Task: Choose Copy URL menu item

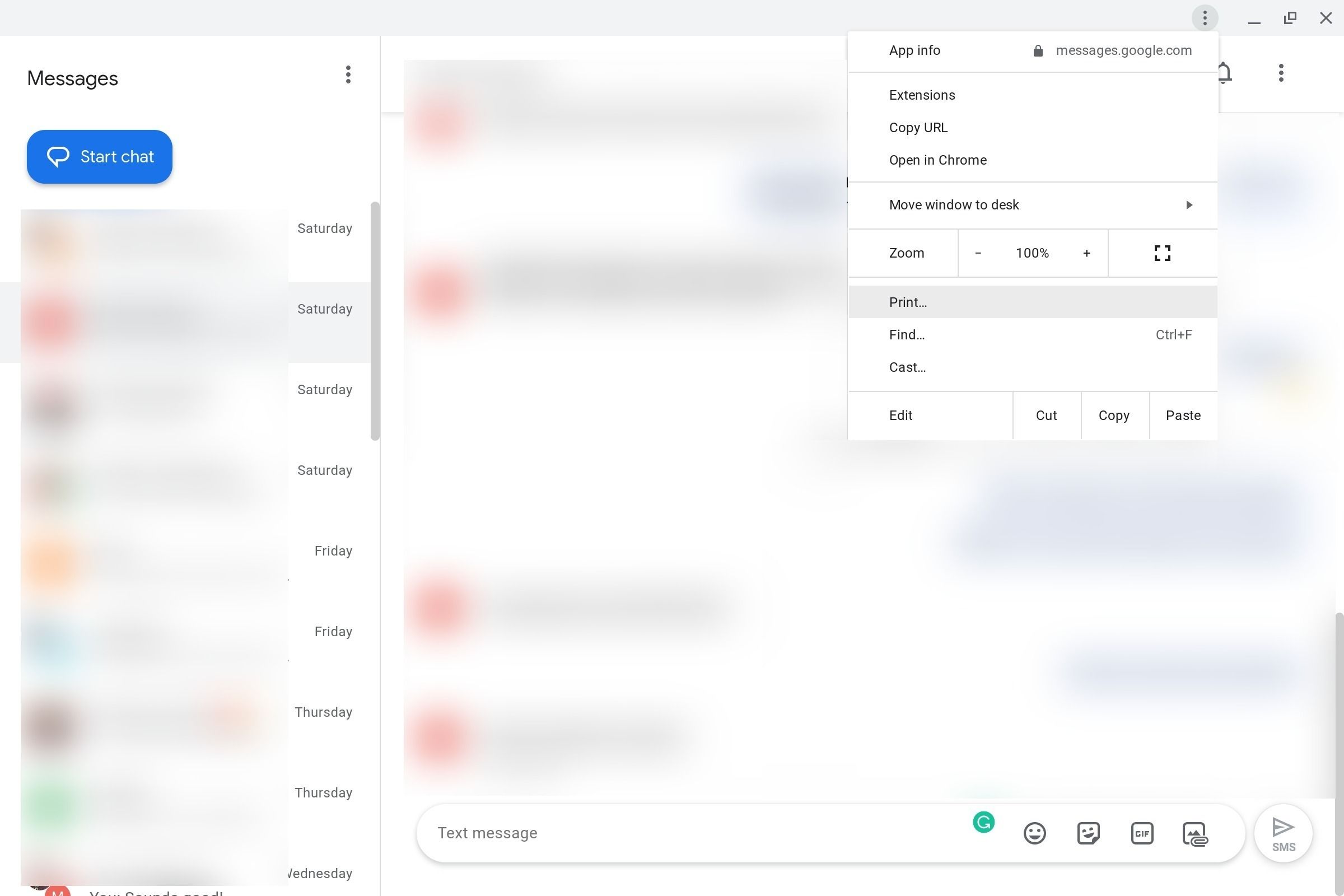Action: [x=1033, y=128]
